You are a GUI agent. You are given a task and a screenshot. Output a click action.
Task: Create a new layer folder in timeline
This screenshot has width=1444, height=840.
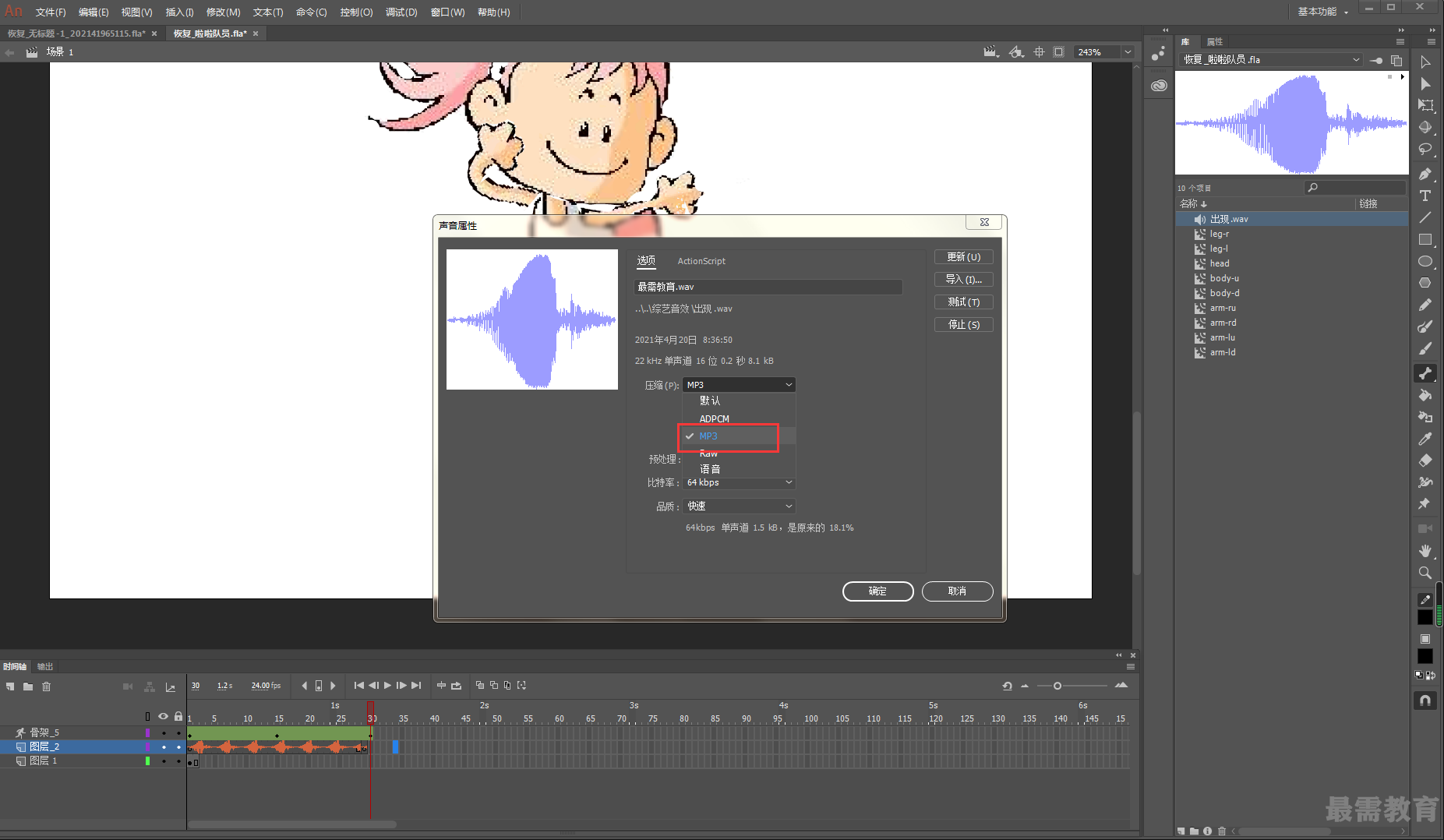pos(28,686)
